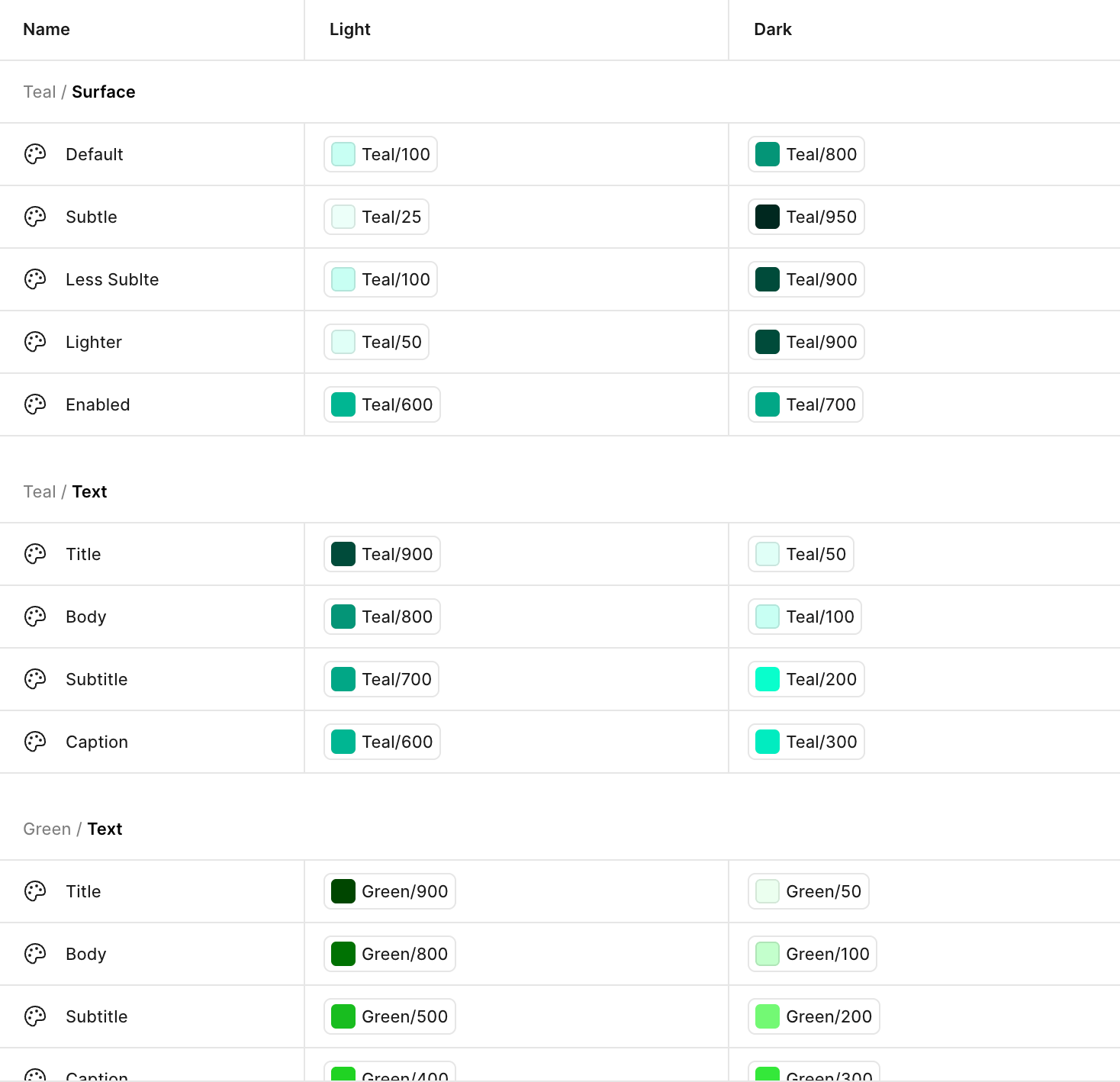Click palette icon beside Lighter
Image resolution: width=1120 pixels, height=1082 pixels.
click(35, 342)
